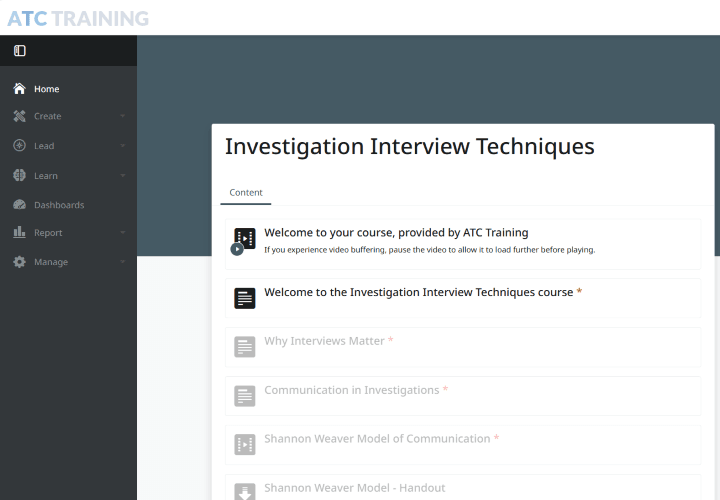
Task: Select the Content tab
Action: point(246,193)
